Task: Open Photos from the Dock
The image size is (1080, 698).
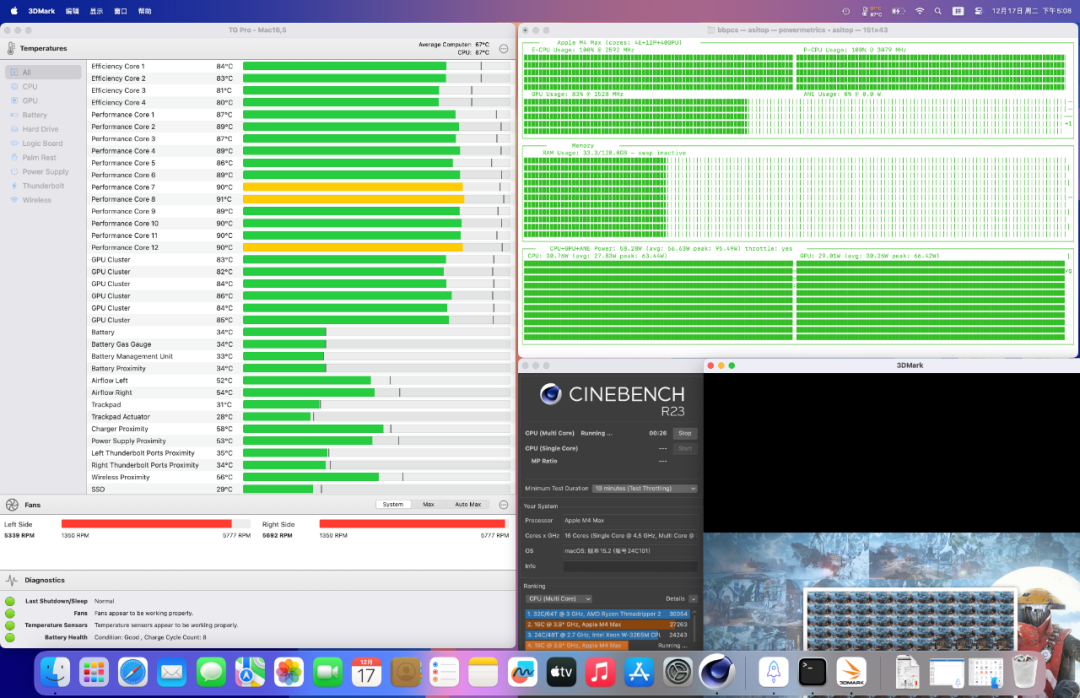Action: click(x=289, y=672)
